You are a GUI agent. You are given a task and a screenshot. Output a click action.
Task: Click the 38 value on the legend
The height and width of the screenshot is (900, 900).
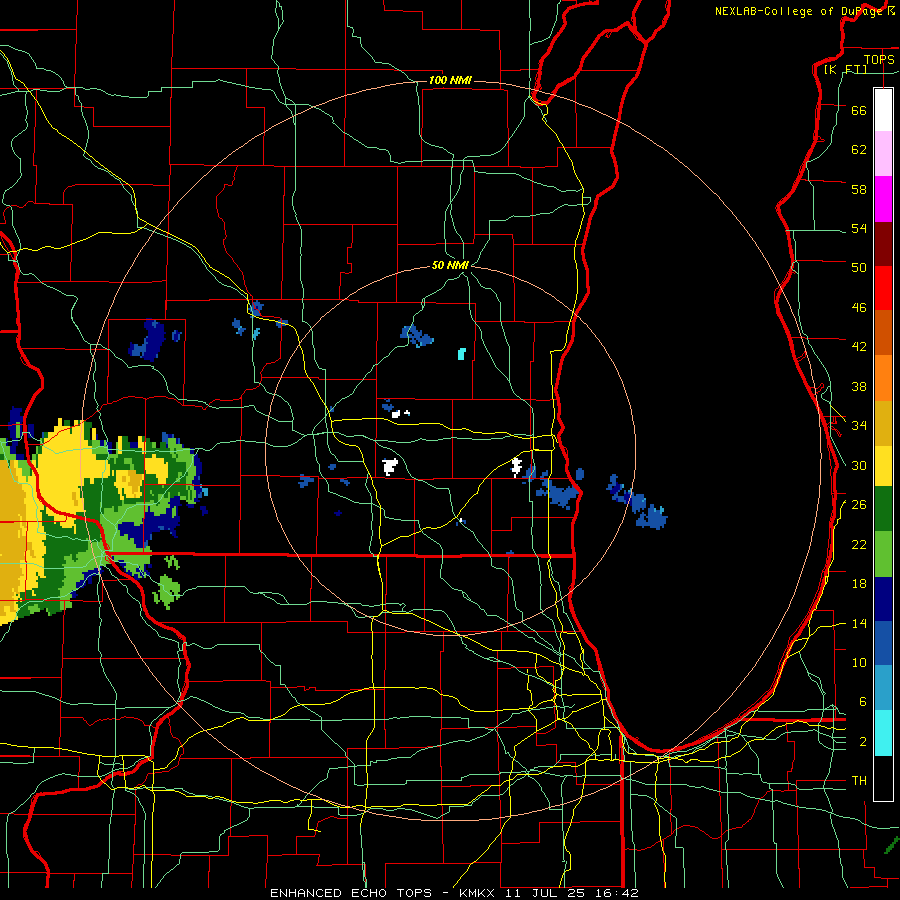(x=859, y=386)
